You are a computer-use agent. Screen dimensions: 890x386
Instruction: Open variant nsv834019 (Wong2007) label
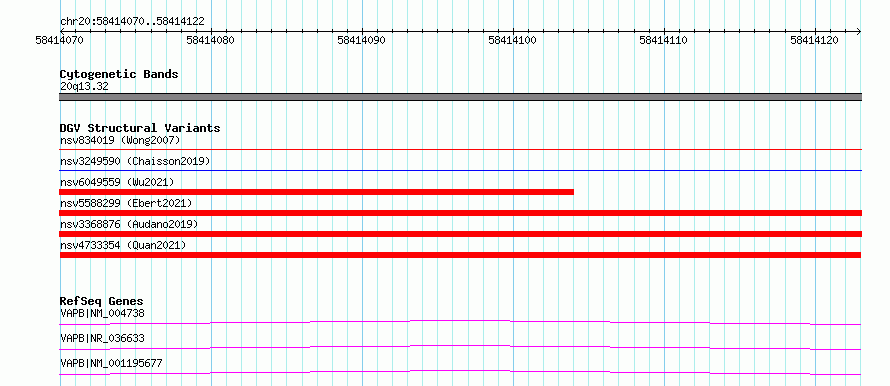pyautogui.click(x=120, y=140)
